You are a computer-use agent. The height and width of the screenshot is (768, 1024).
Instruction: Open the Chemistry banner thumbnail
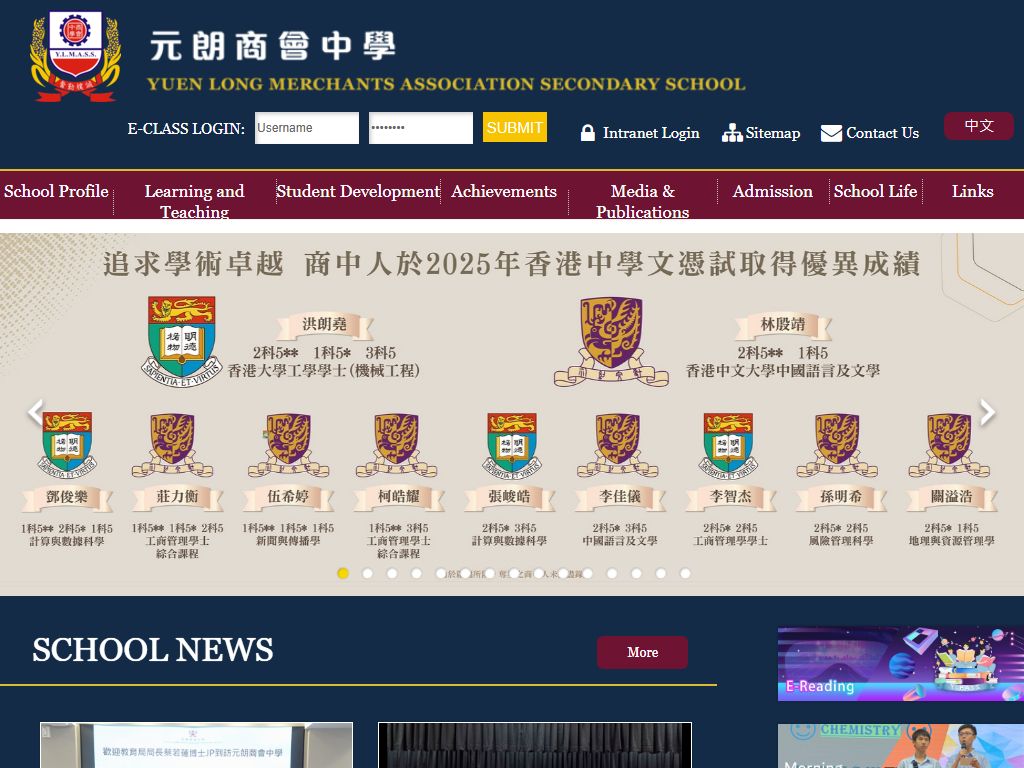pos(901,746)
